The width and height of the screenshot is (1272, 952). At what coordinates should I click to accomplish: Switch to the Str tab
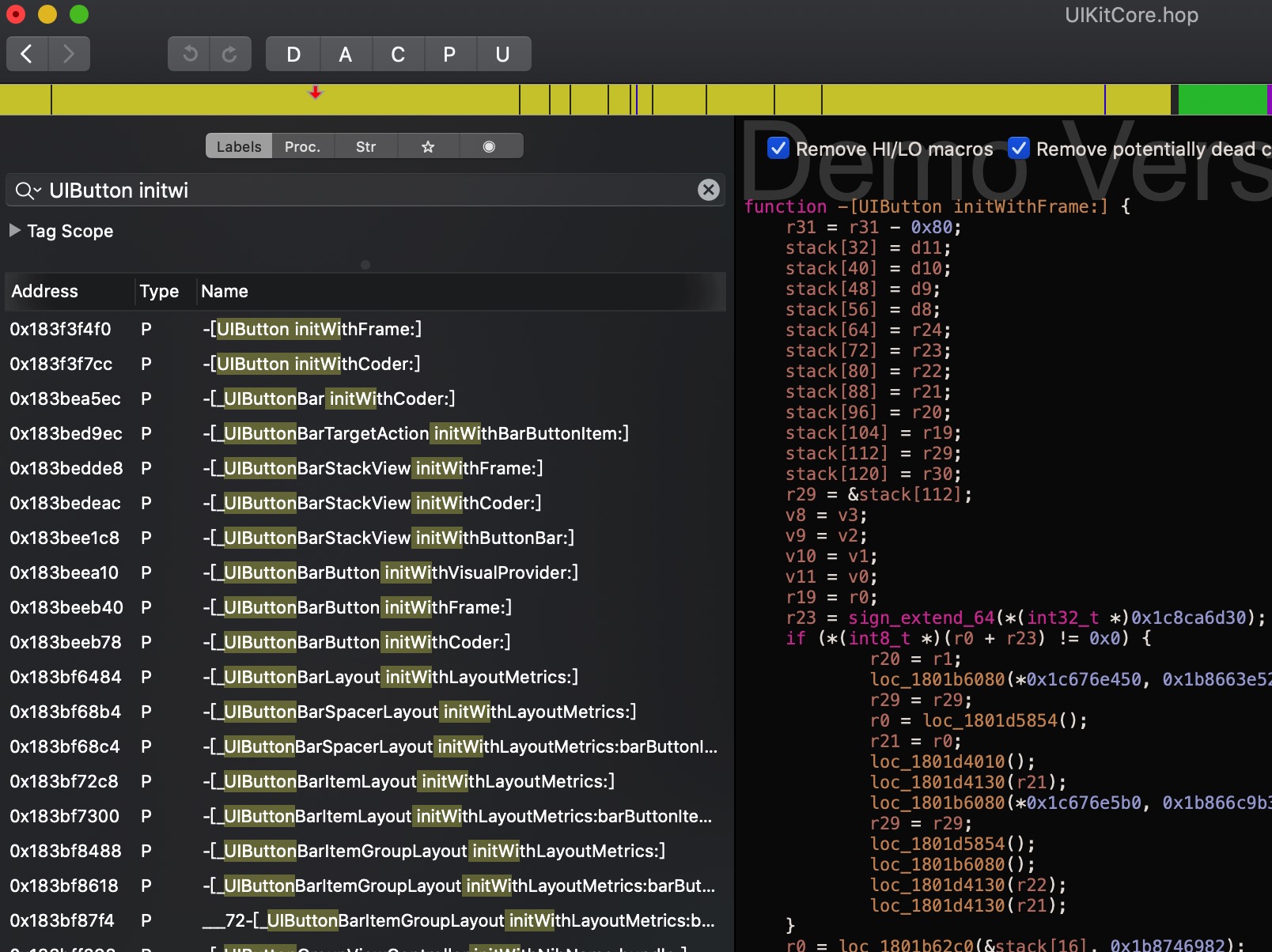pos(365,146)
